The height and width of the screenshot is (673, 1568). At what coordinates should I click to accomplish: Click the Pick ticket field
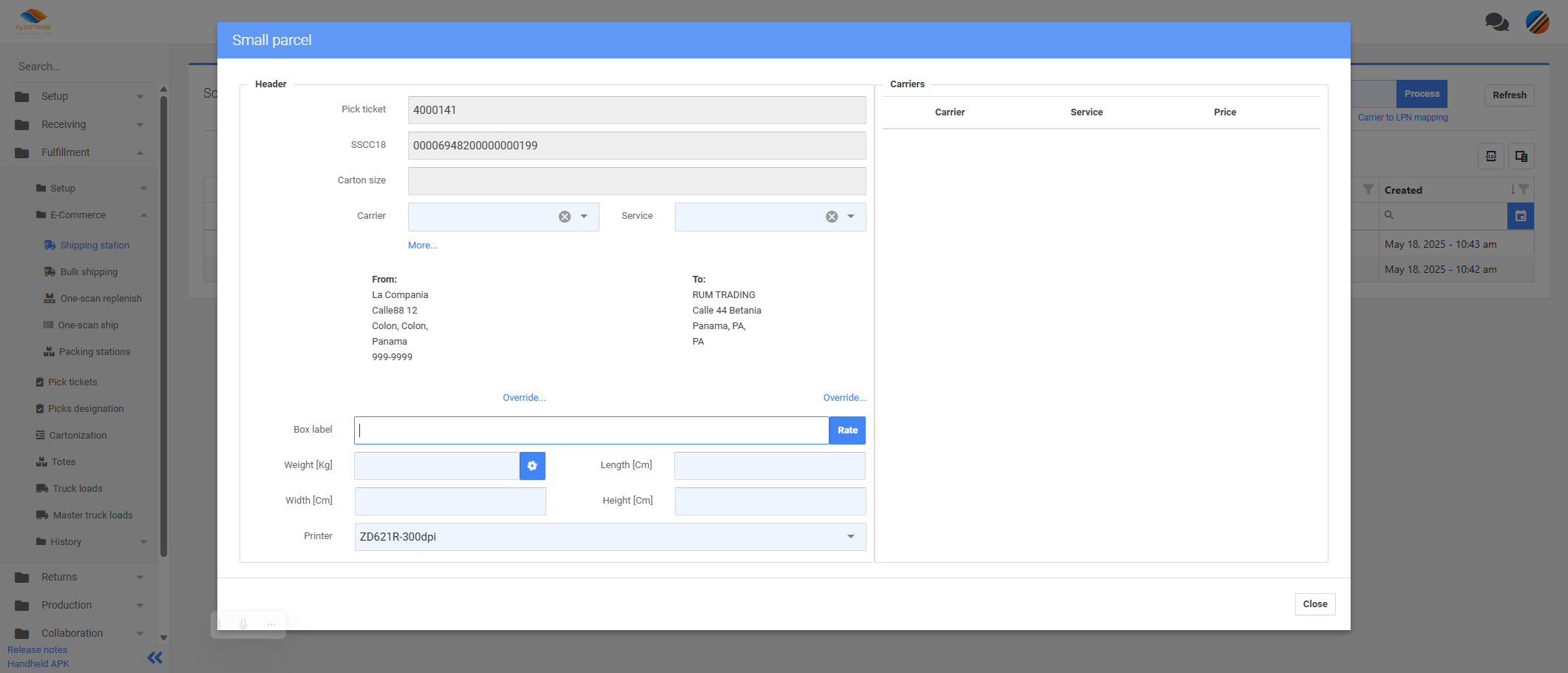(637, 110)
